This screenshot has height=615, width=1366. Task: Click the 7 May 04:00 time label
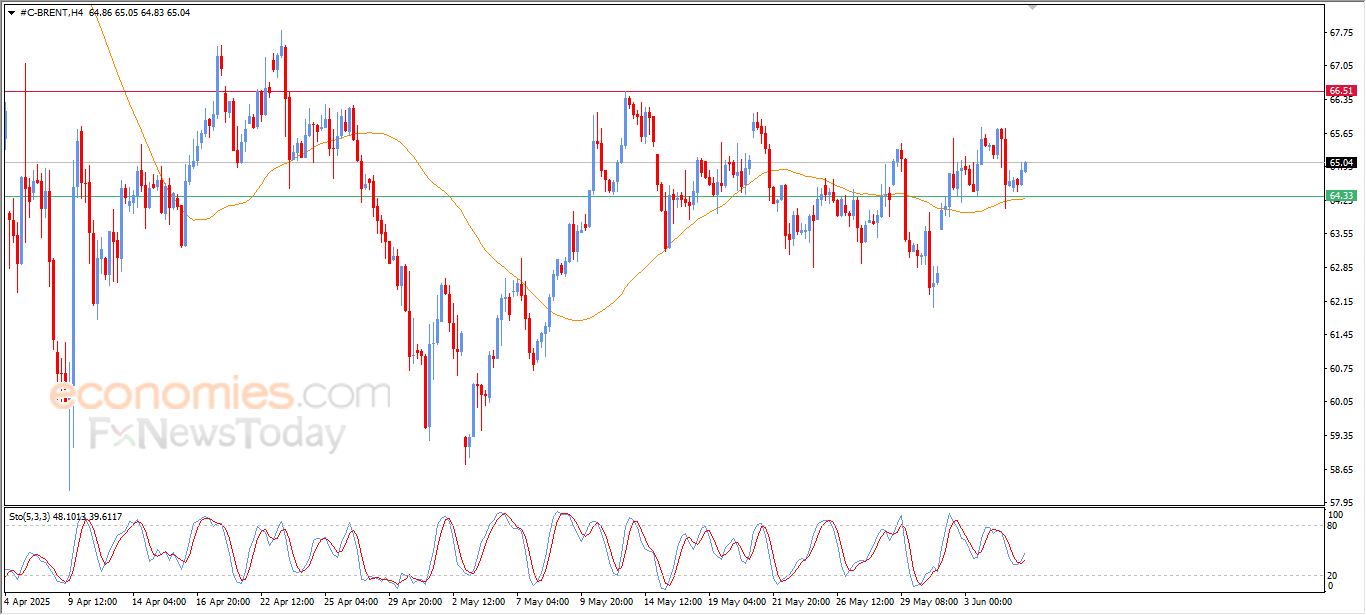542,602
